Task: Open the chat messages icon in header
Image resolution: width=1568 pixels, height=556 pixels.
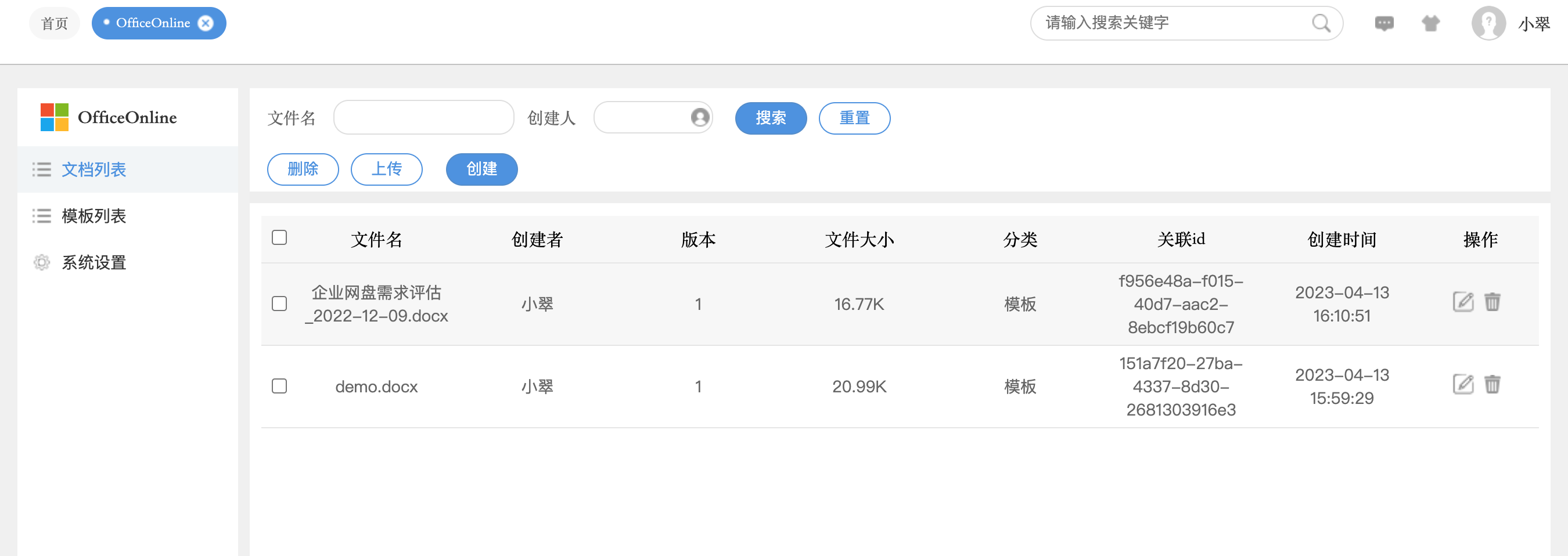Action: point(1383,24)
